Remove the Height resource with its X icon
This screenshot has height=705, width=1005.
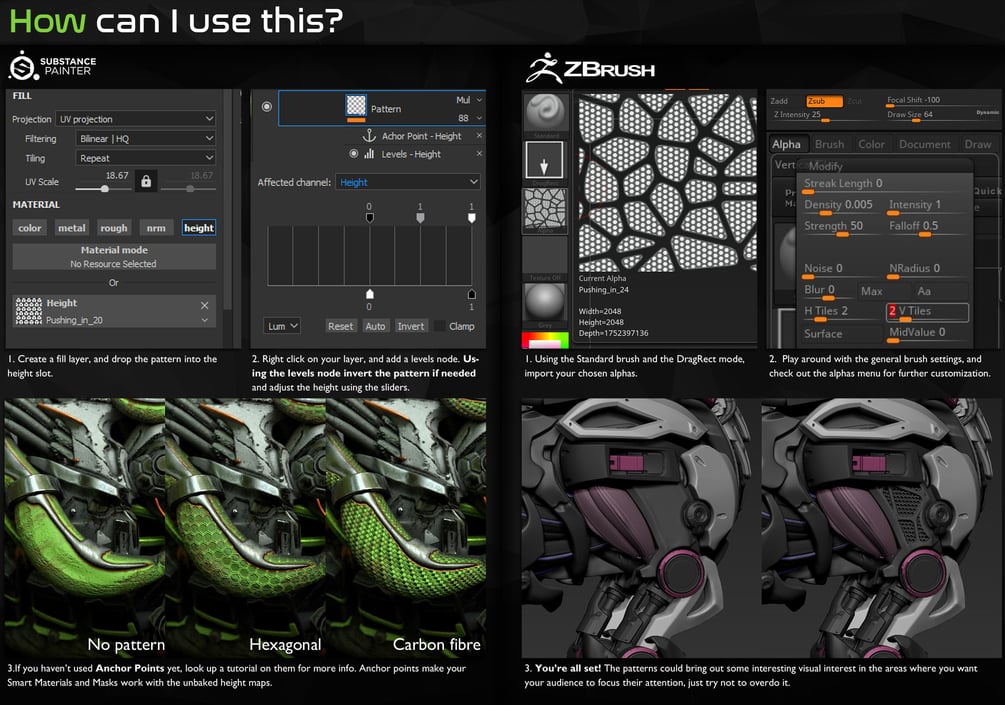(204, 305)
